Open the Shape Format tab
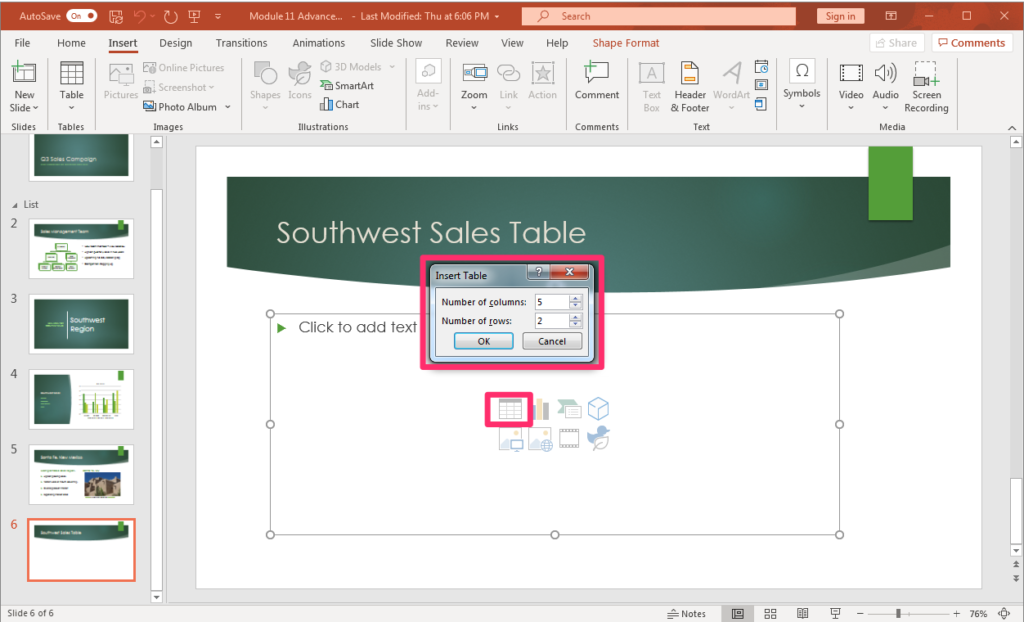Image resolution: width=1024 pixels, height=622 pixels. pos(625,43)
